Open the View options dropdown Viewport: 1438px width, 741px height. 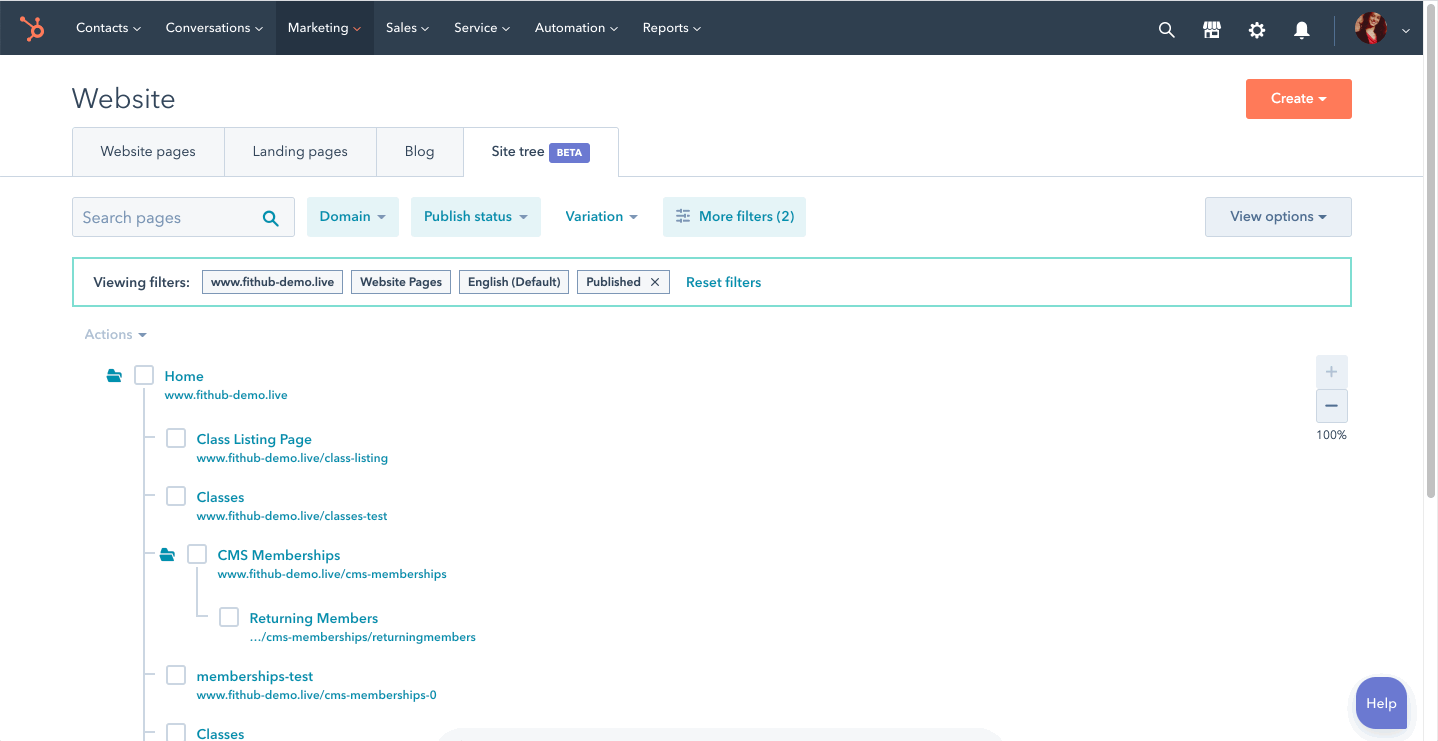(1277, 217)
